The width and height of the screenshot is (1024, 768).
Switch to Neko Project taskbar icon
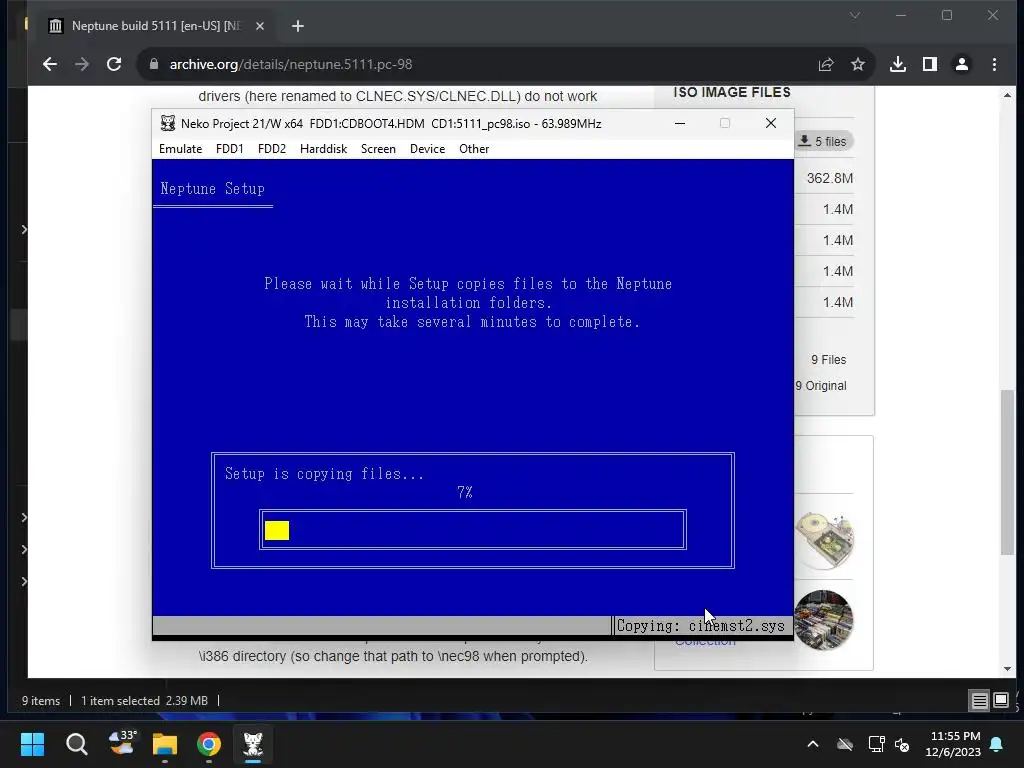point(253,744)
